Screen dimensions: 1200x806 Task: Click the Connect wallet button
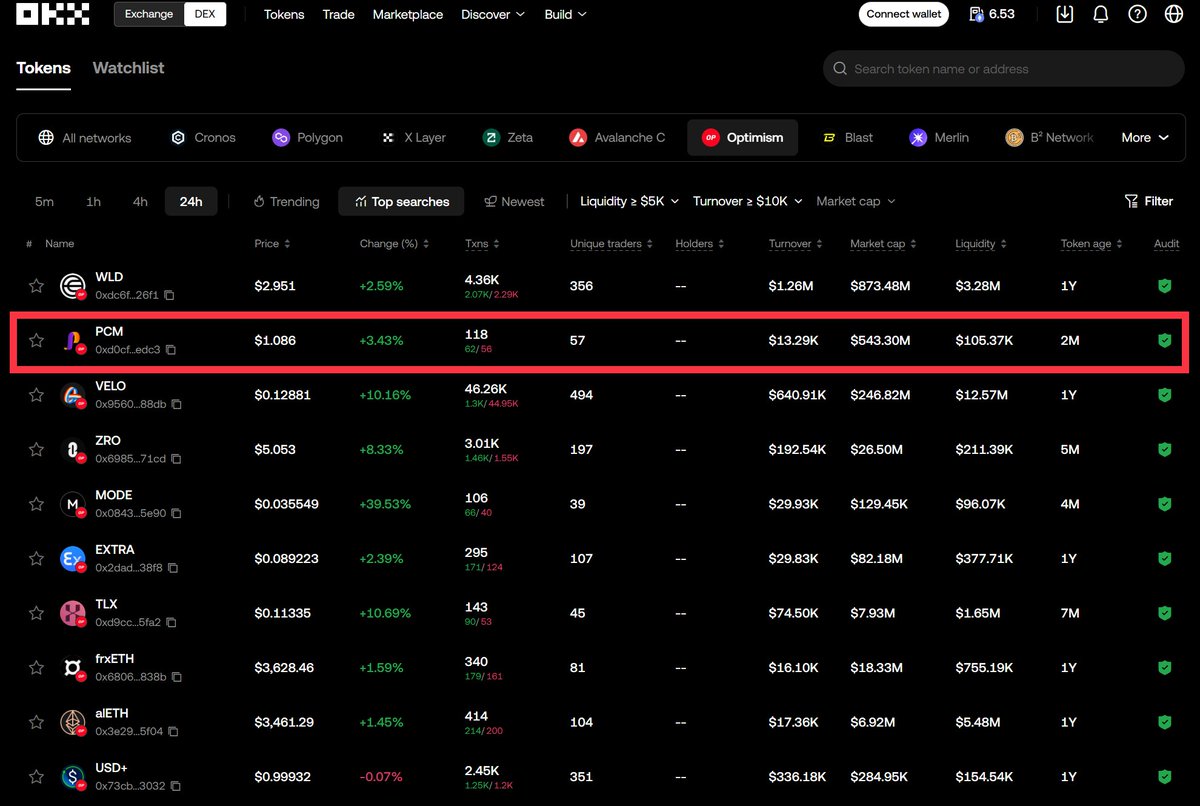[903, 14]
